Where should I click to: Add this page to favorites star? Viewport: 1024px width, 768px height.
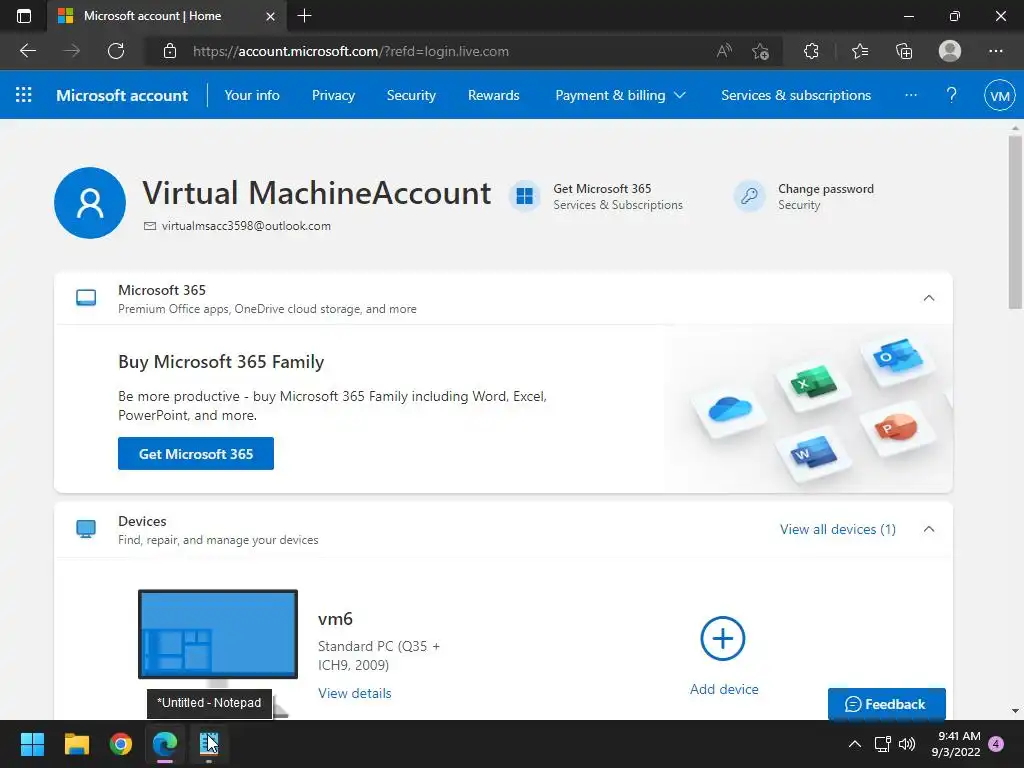tap(760, 51)
